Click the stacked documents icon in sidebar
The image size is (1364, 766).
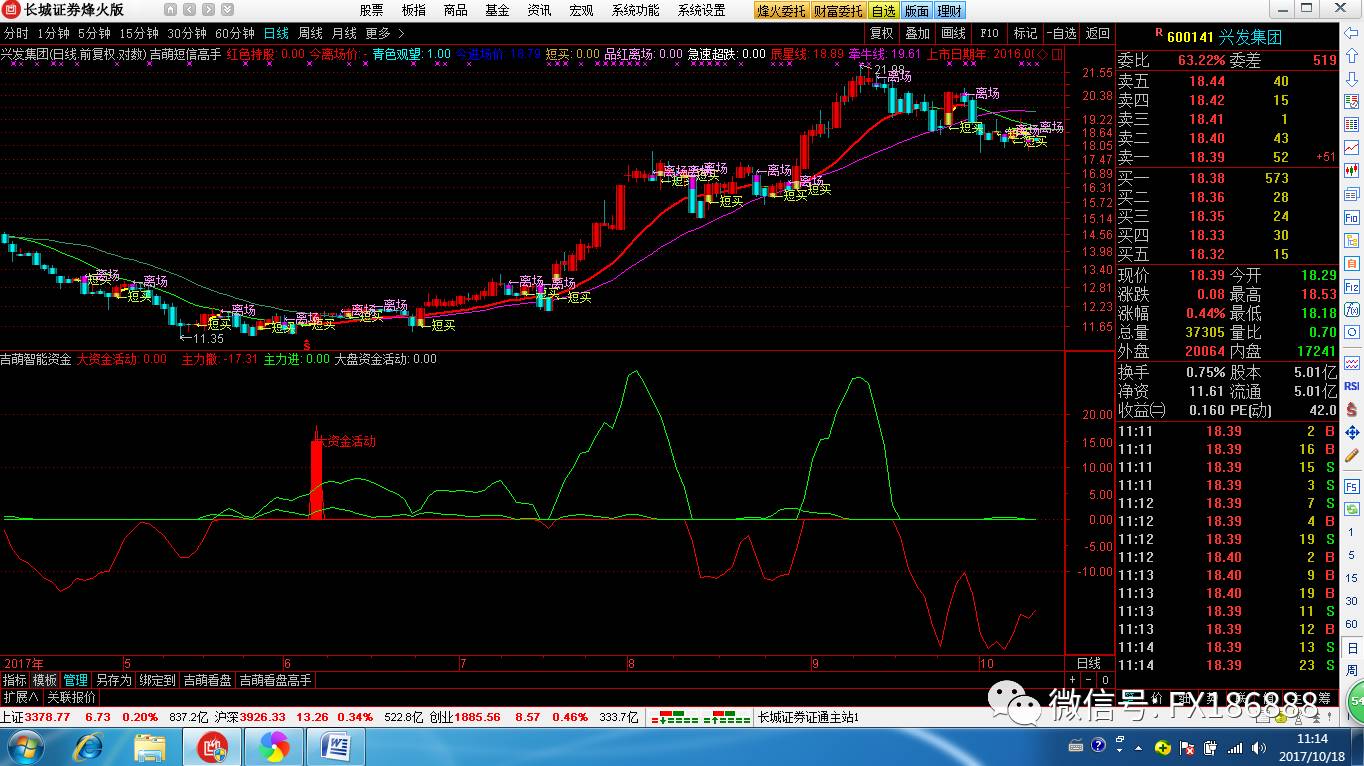pyautogui.click(x=1351, y=194)
